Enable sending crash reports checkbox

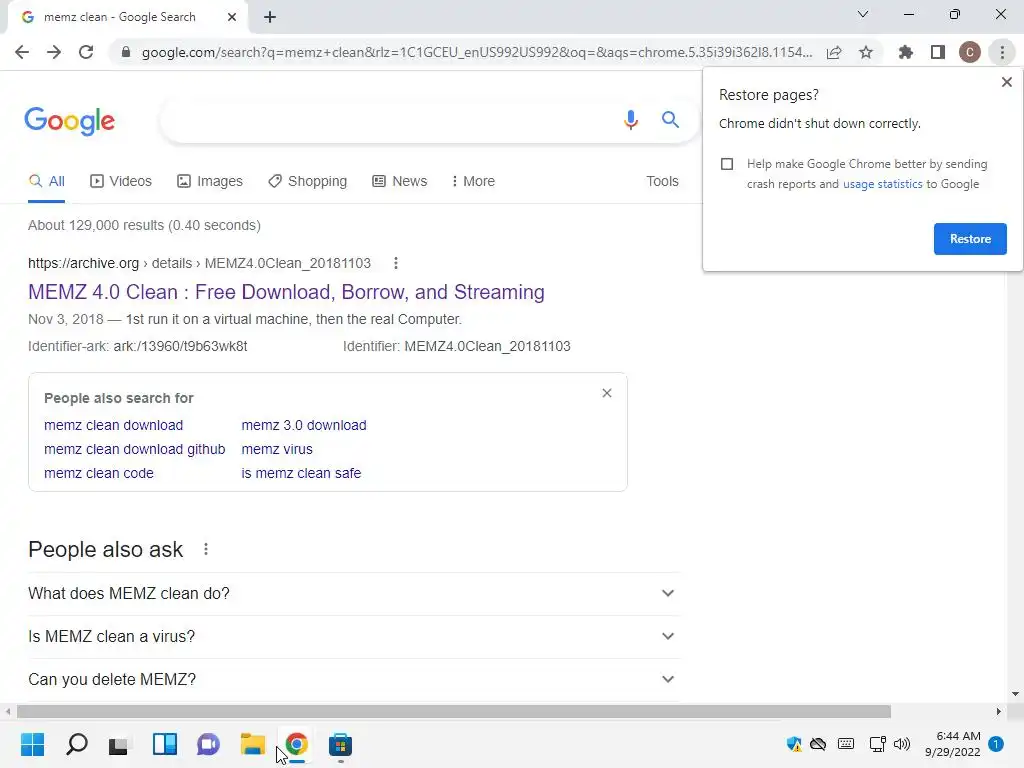727,164
